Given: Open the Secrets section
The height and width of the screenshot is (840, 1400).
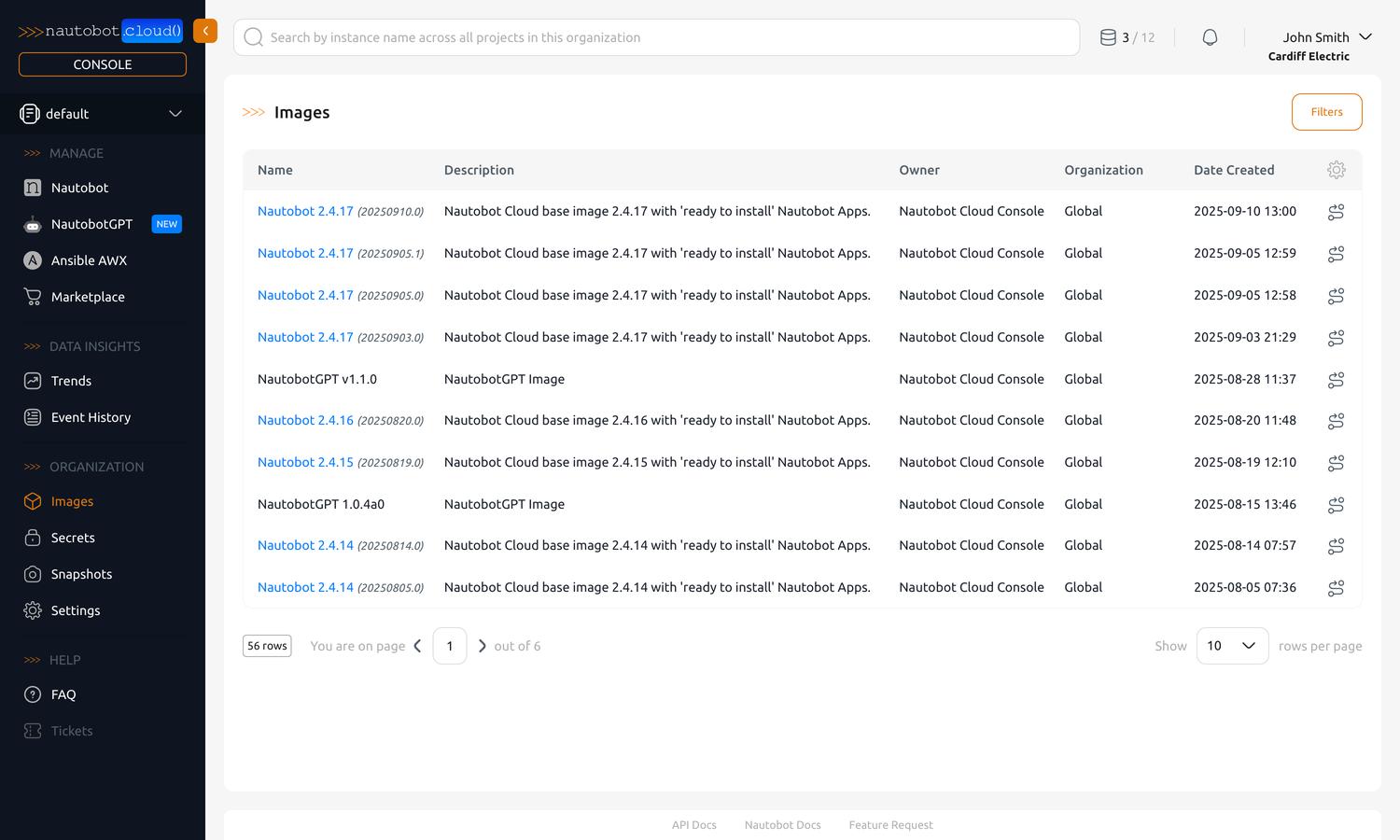Looking at the screenshot, I should (73, 538).
